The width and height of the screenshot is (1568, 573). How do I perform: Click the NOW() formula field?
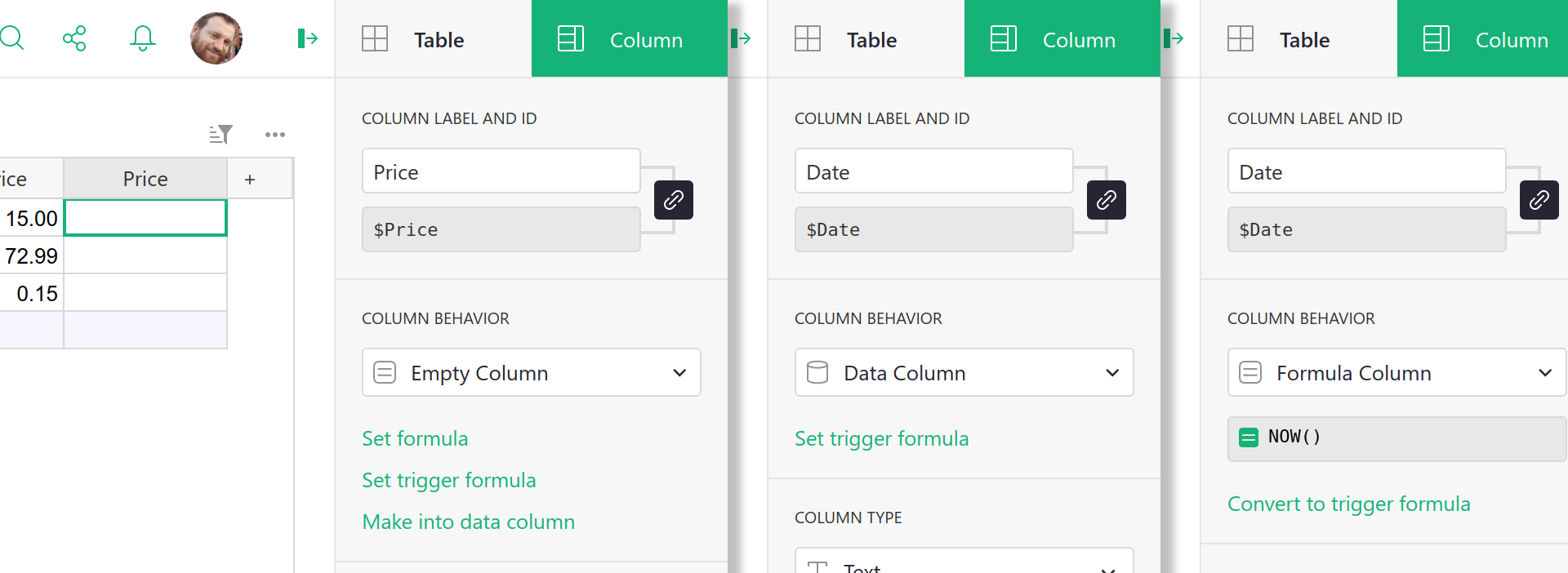(x=1396, y=438)
